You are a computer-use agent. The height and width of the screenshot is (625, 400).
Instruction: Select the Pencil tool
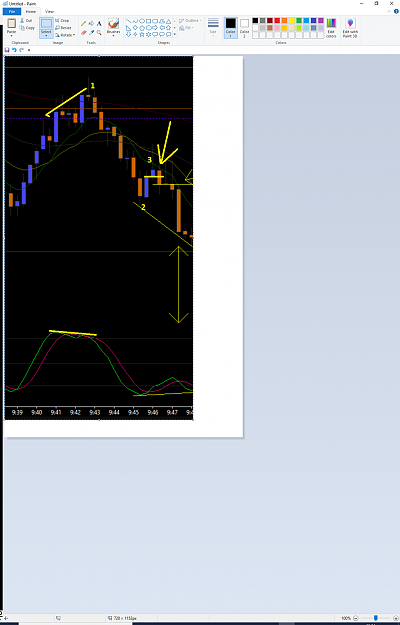pos(83,23)
